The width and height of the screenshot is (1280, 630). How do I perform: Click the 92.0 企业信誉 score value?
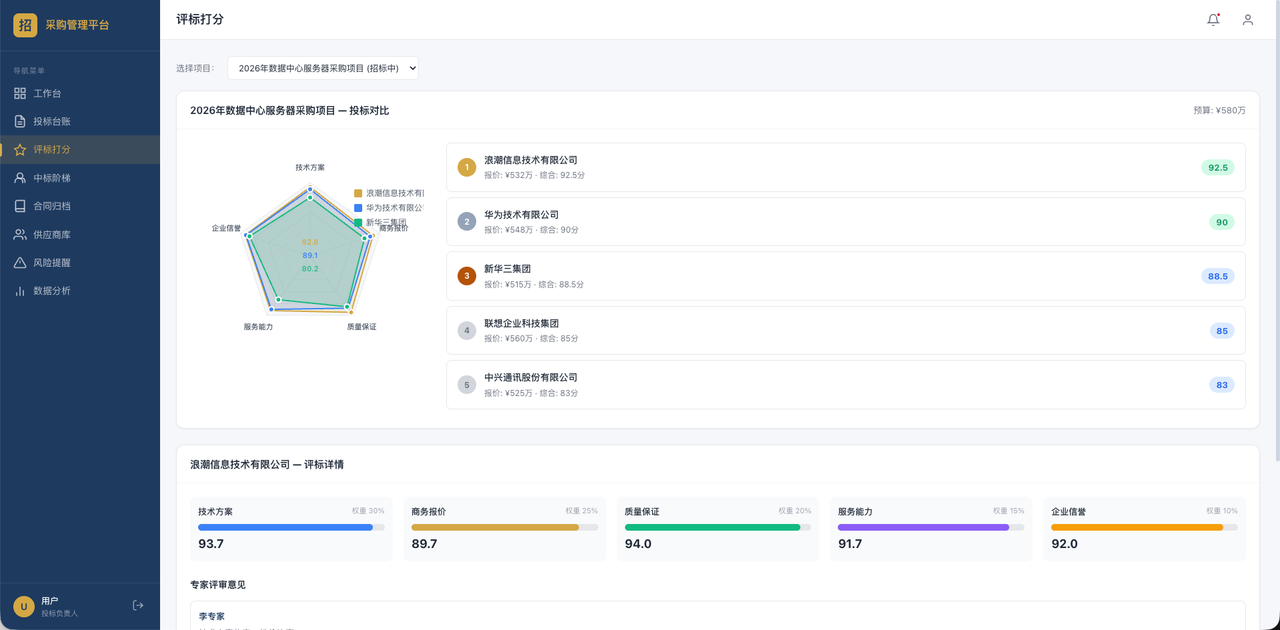click(x=1065, y=544)
